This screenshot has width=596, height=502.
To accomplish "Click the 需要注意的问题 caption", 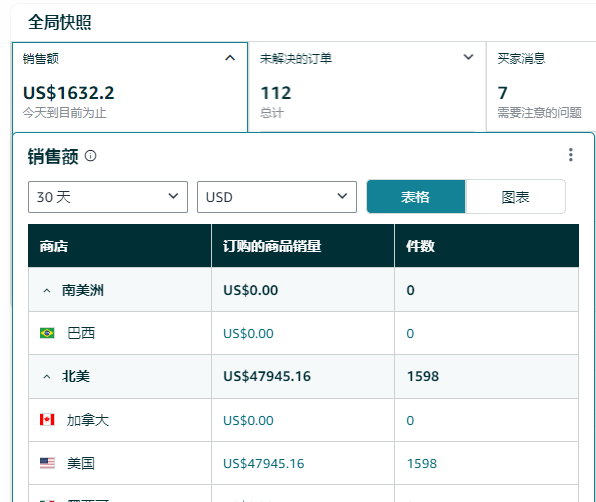I will point(540,112).
